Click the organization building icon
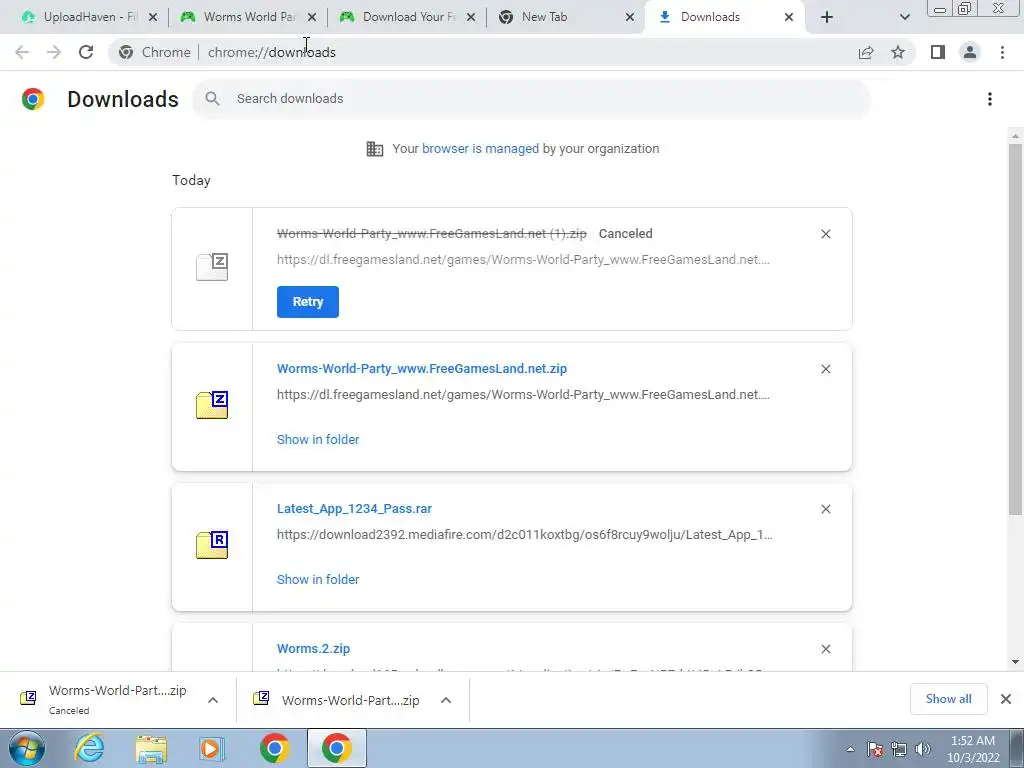Image resolution: width=1024 pixels, height=768 pixels. (x=375, y=149)
